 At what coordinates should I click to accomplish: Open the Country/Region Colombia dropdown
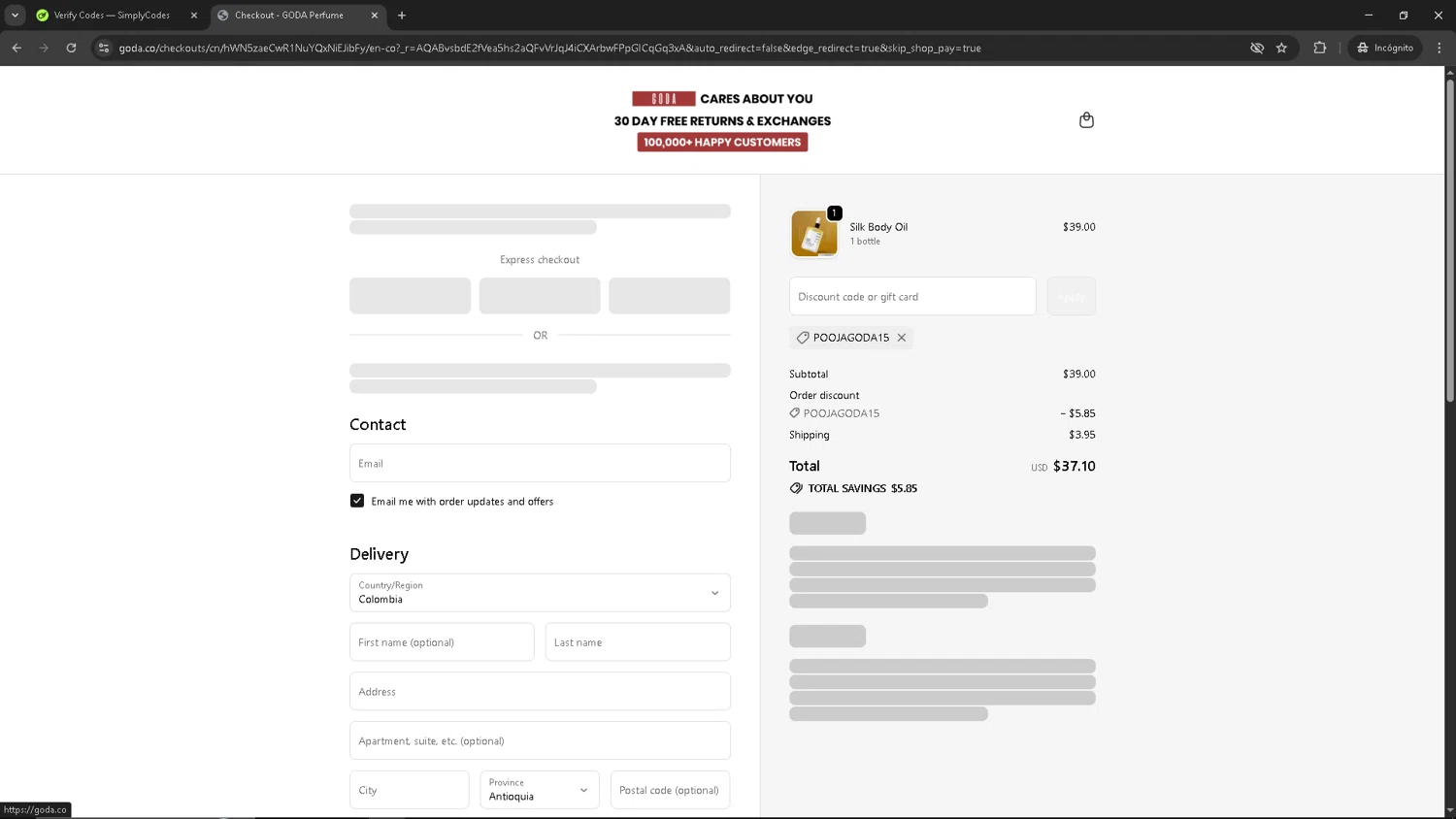pyautogui.click(x=540, y=593)
